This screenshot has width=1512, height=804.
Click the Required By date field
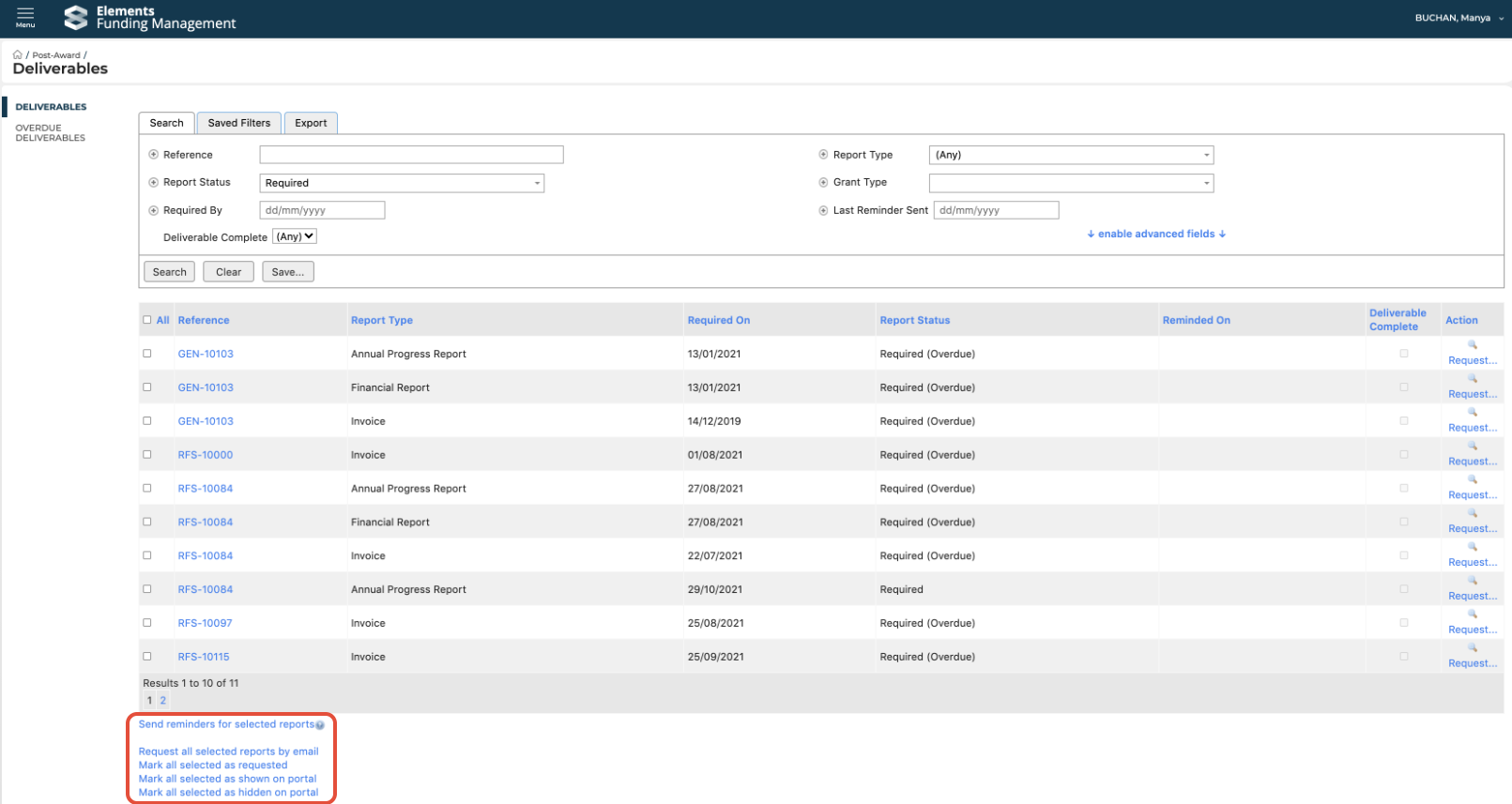coord(322,210)
